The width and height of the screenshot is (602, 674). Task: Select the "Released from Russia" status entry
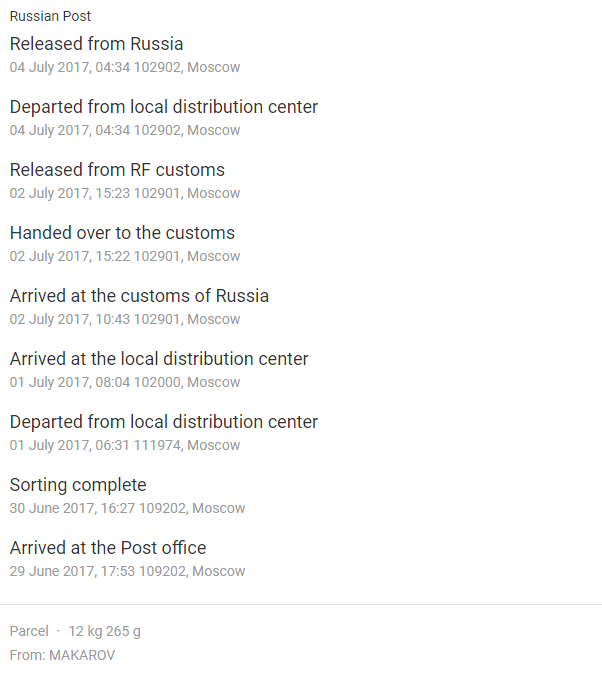(96, 44)
